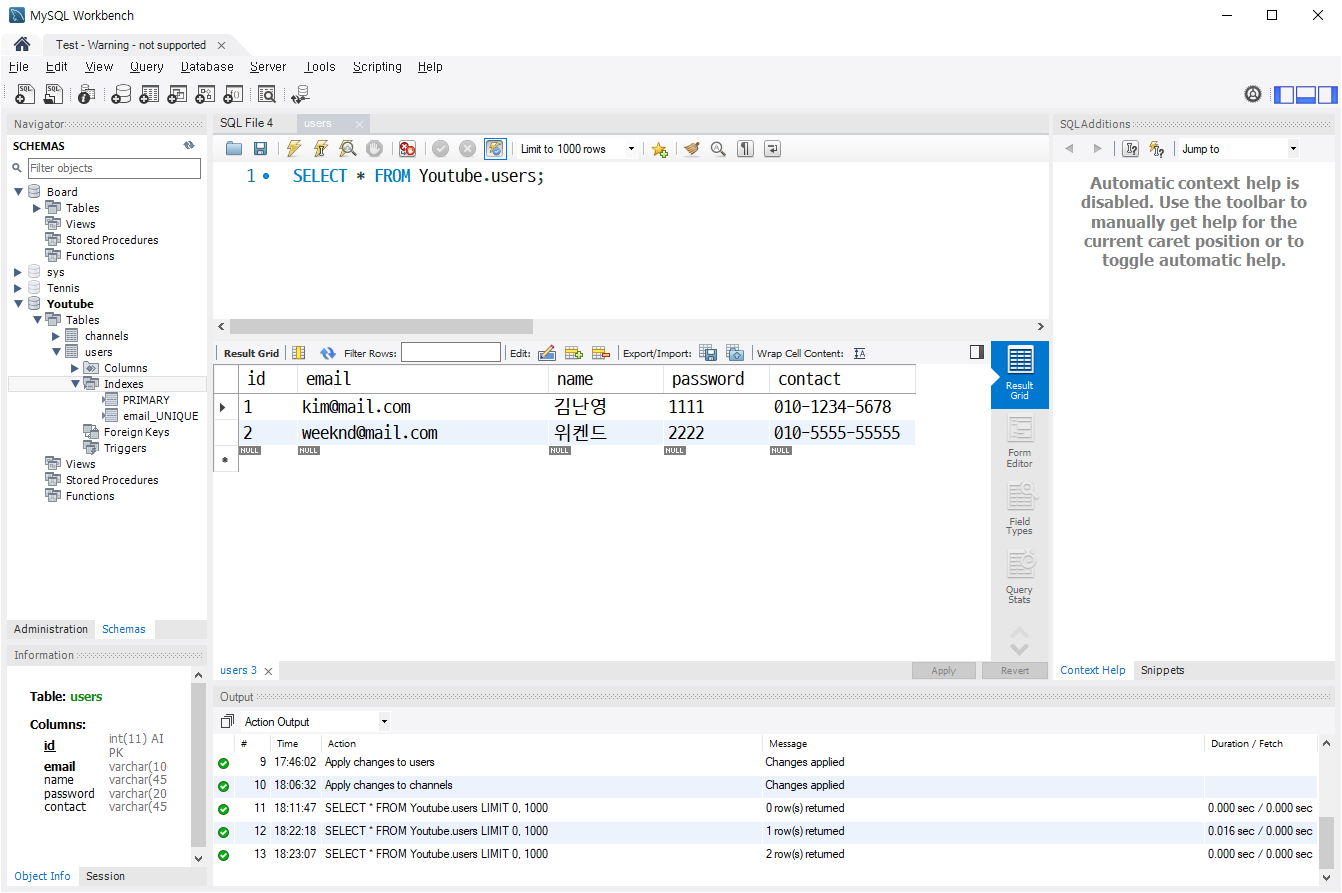Open the Query Stats view
The height and width of the screenshot is (893, 1342).
point(1019,578)
